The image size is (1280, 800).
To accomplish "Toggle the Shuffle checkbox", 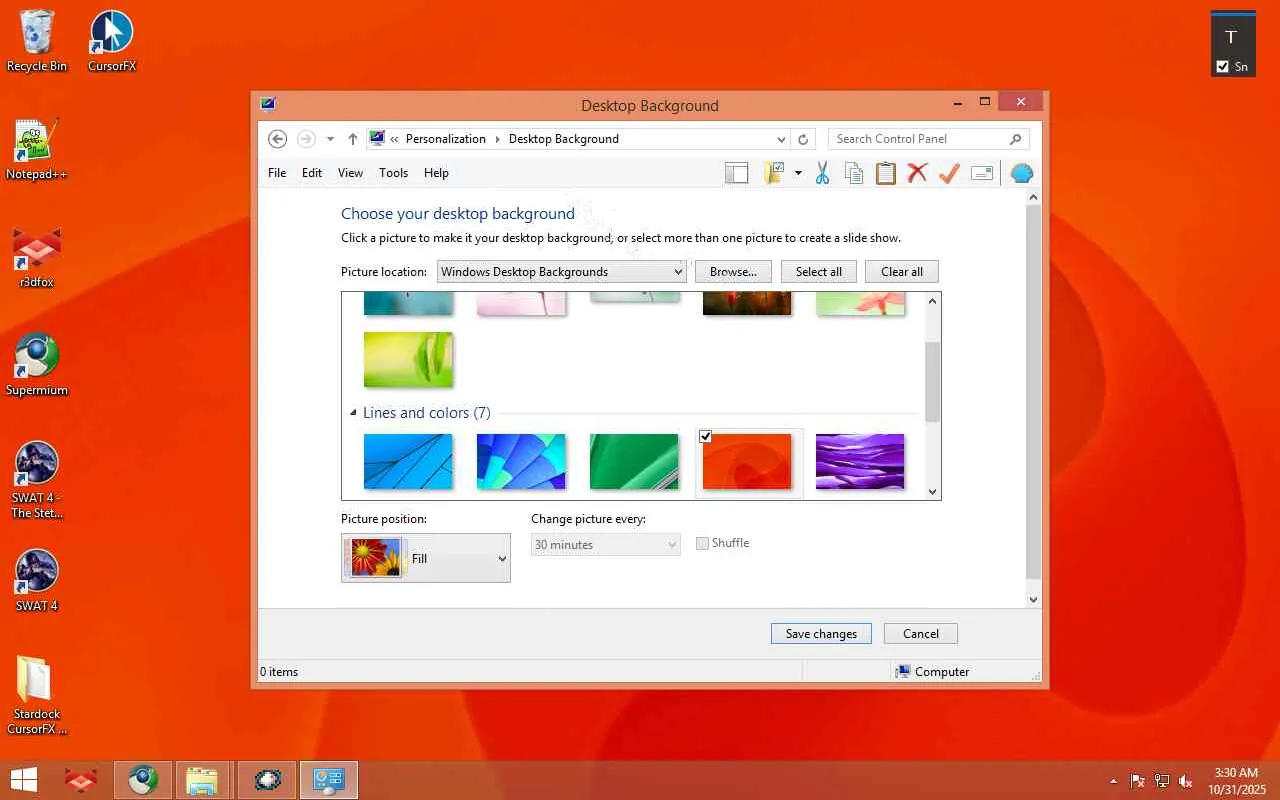I will (x=702, y=543).
